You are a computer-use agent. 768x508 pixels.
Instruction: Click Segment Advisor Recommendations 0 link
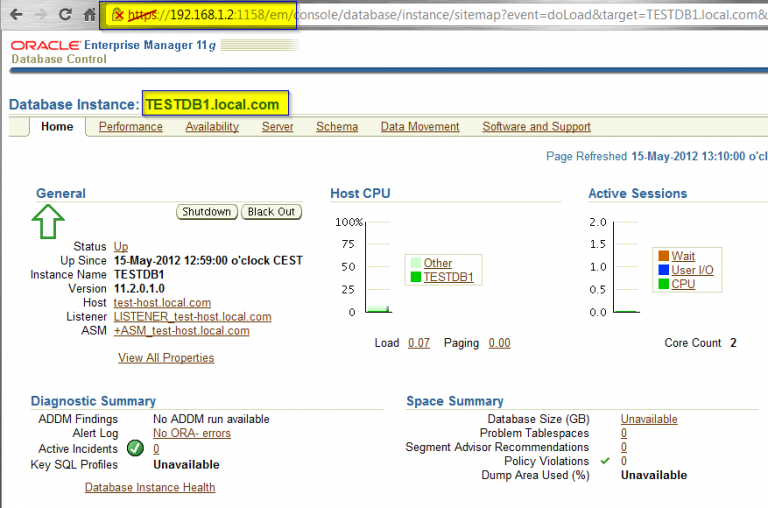tap(624, 447)
